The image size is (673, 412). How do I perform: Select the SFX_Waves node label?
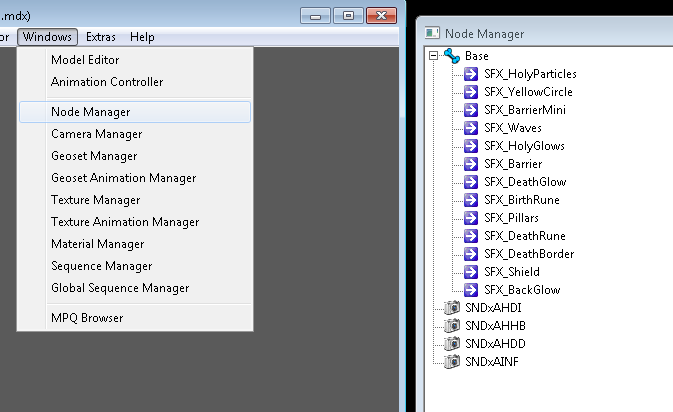pos(513,128)
